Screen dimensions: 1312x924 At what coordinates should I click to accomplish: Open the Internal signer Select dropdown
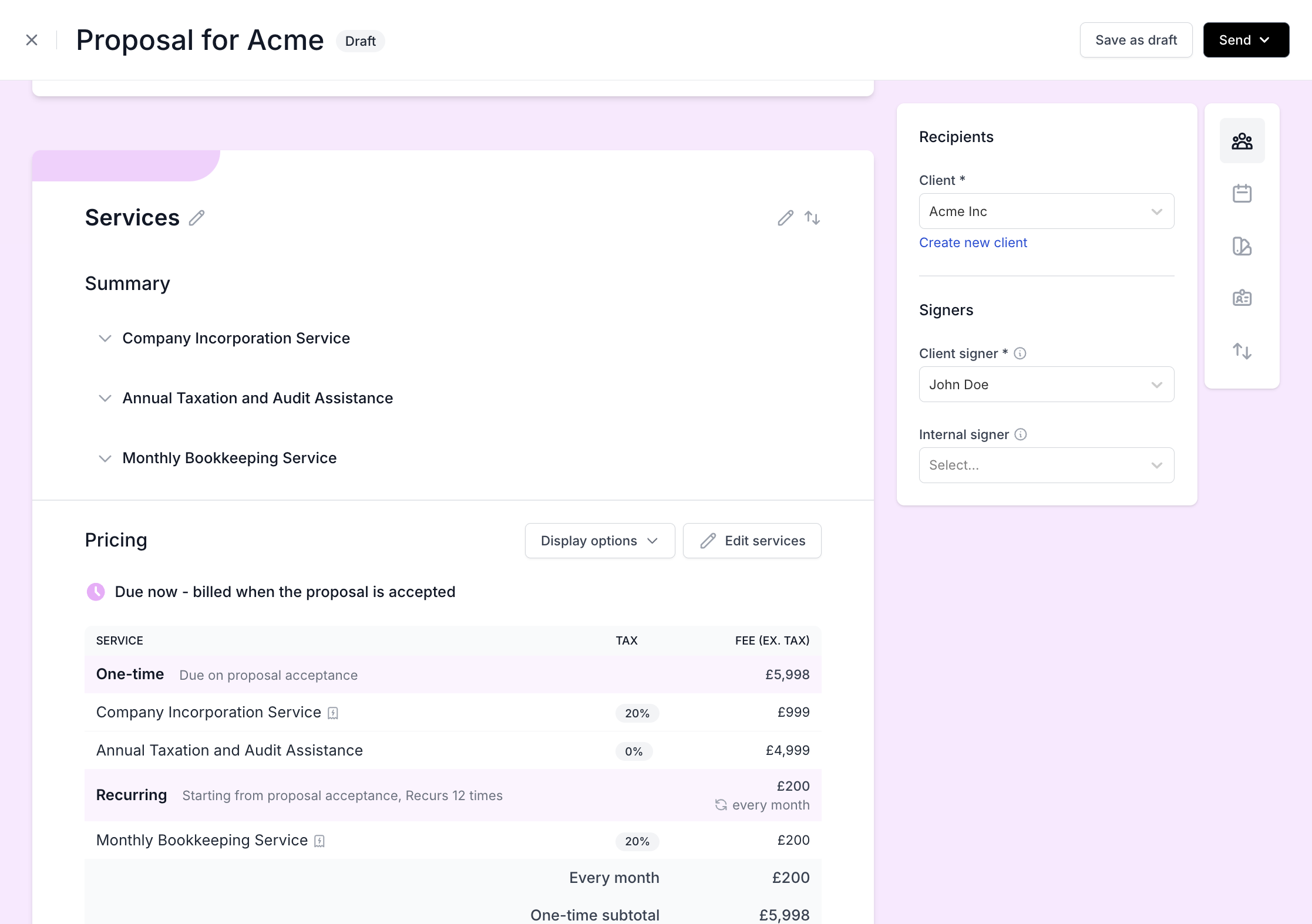1047,466
